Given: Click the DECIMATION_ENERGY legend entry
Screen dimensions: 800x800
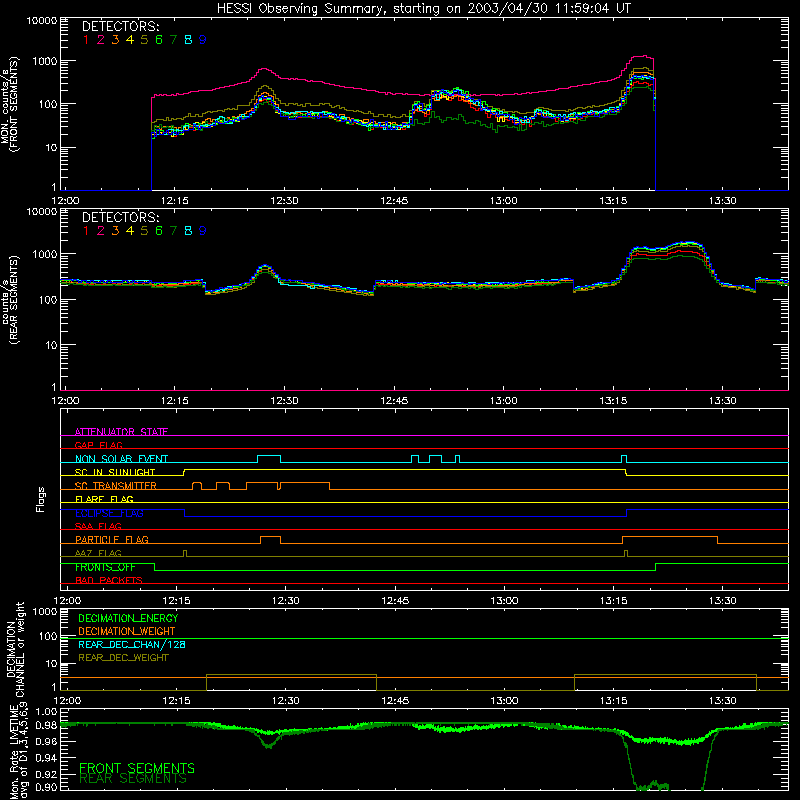Looking at the screenshot, I should 128,618.
